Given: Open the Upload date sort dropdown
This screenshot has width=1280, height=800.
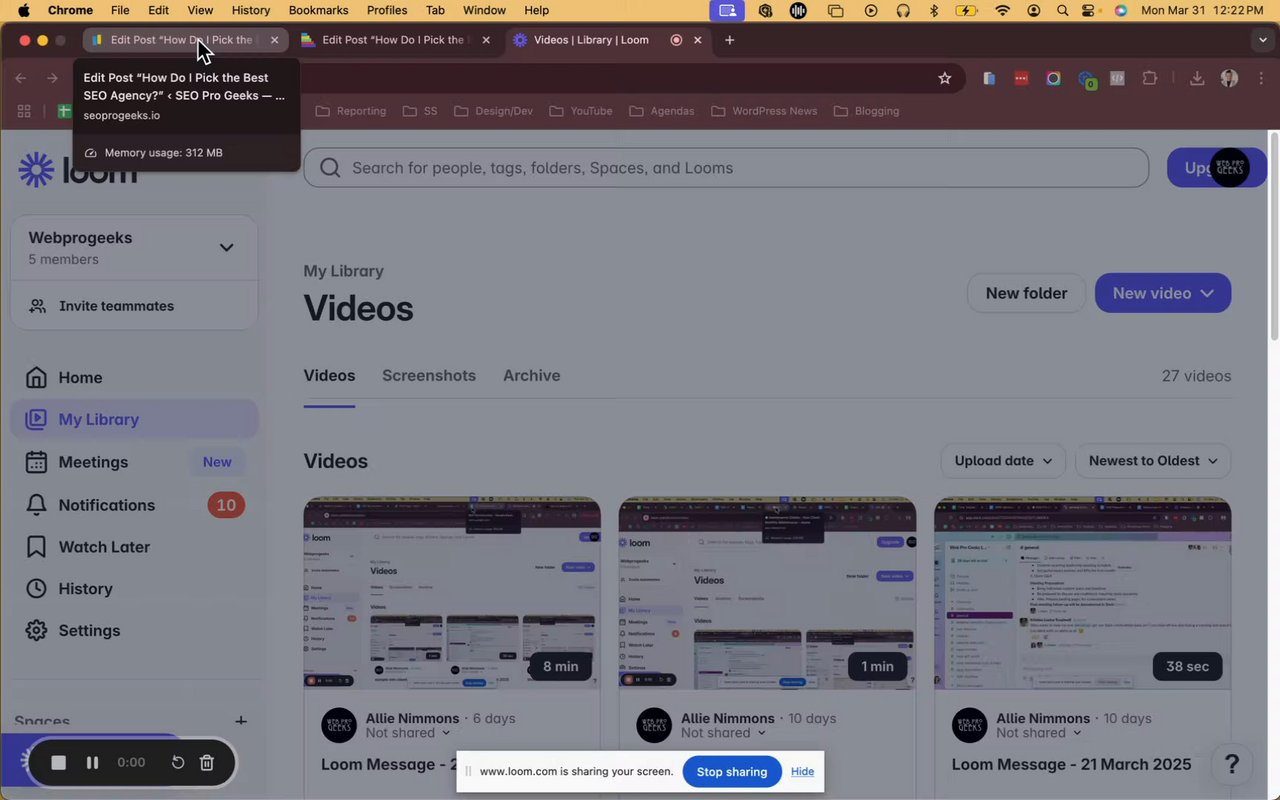Looking at the screenshot, I should [x=1003, y=461].
